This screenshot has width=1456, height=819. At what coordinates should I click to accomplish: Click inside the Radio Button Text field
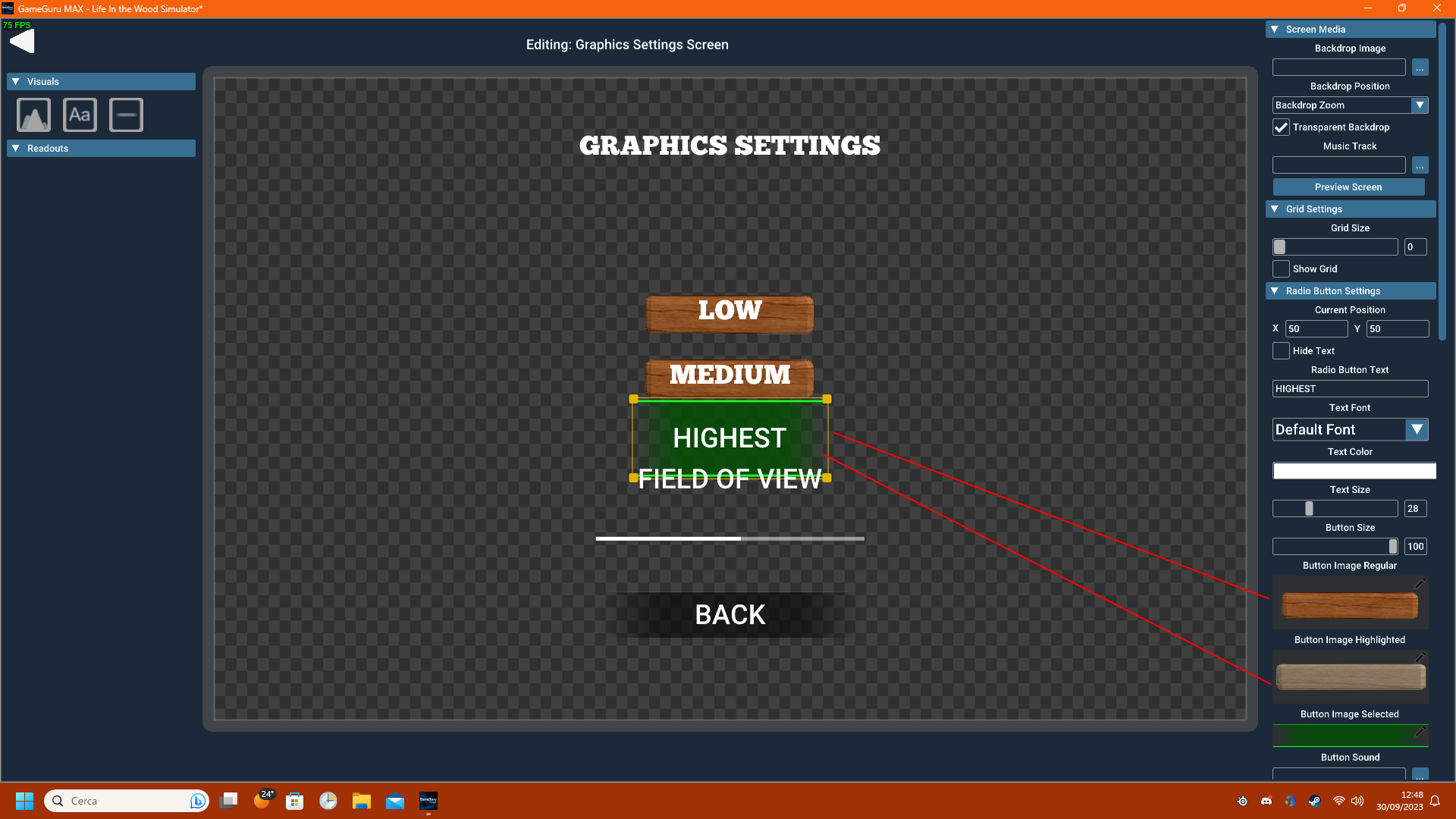pos(1350,388)
